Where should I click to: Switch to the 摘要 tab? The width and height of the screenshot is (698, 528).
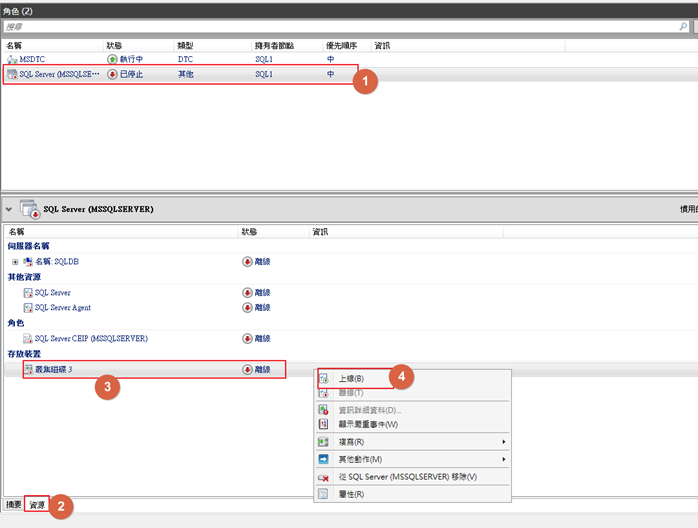[13, 505]
